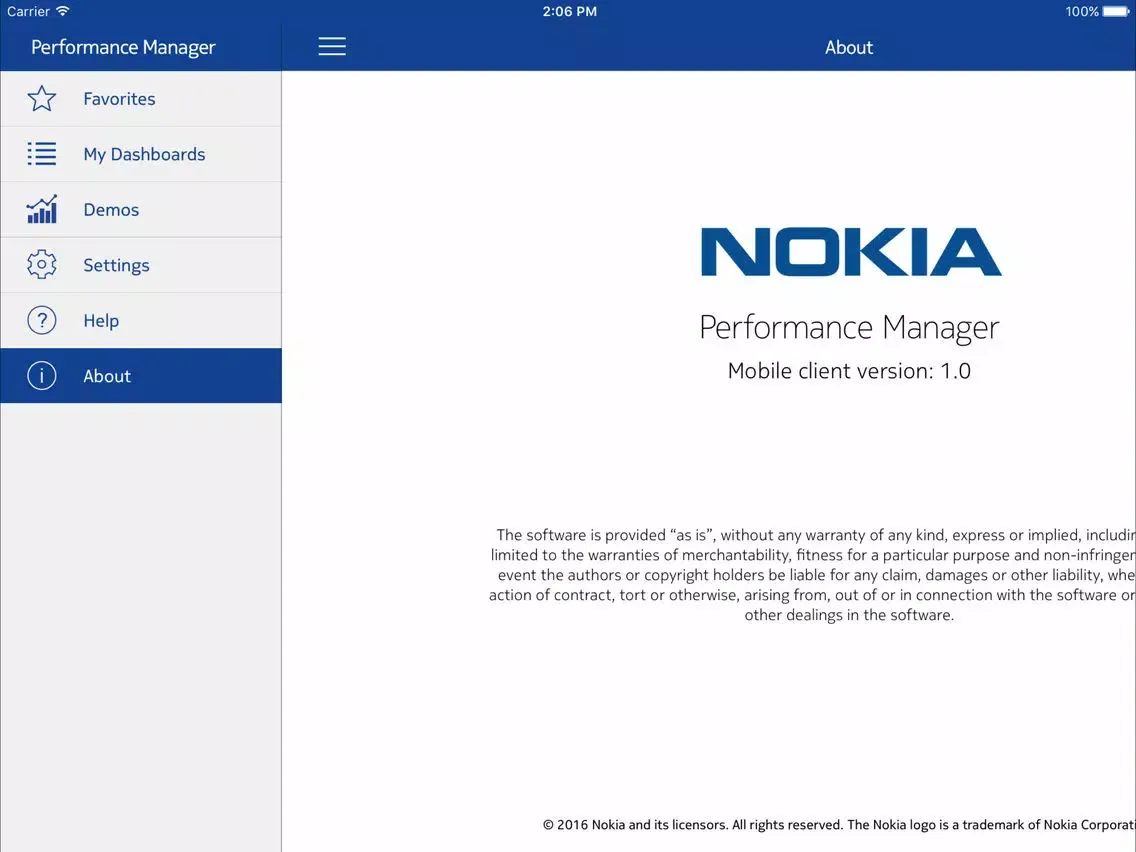
Task: Click the My Dashboards list icon
Action: (42, 154)
